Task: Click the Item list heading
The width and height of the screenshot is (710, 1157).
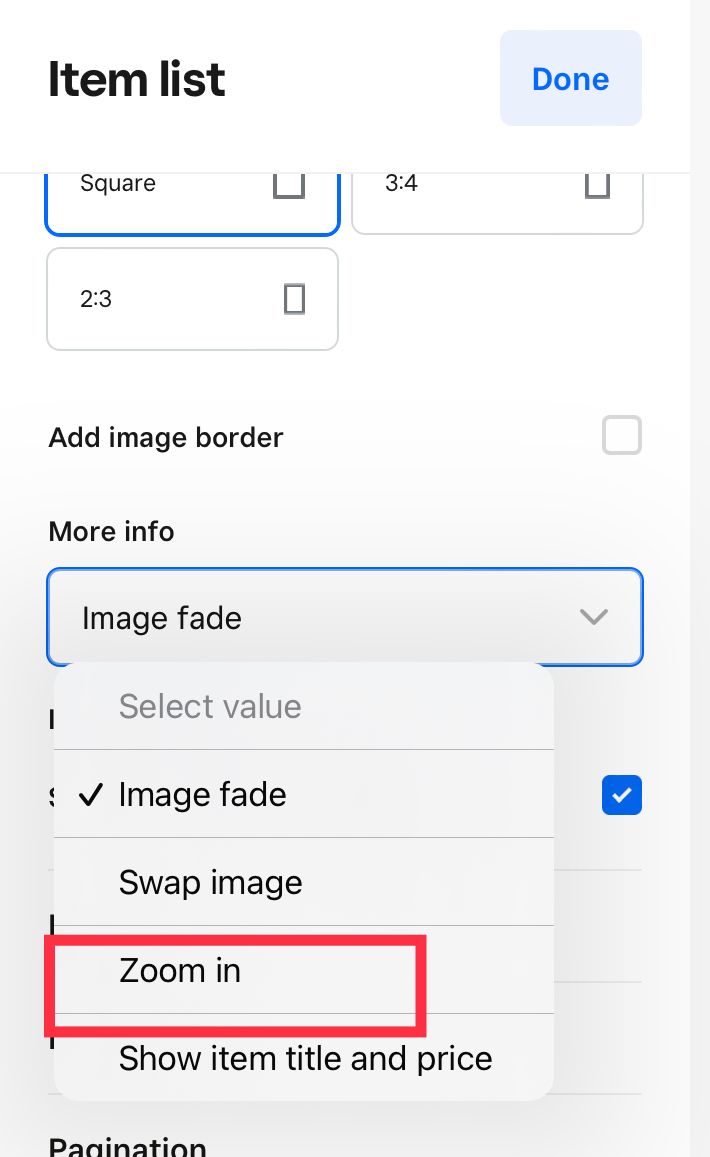Action: [135, 78]
